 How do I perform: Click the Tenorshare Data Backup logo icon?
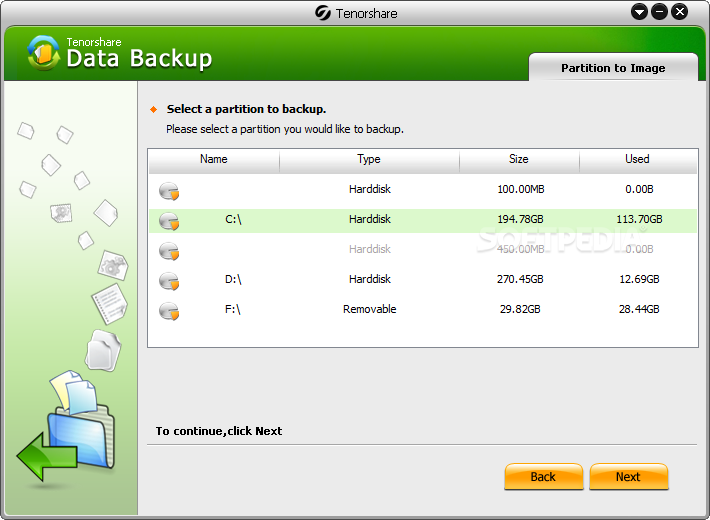43,53
